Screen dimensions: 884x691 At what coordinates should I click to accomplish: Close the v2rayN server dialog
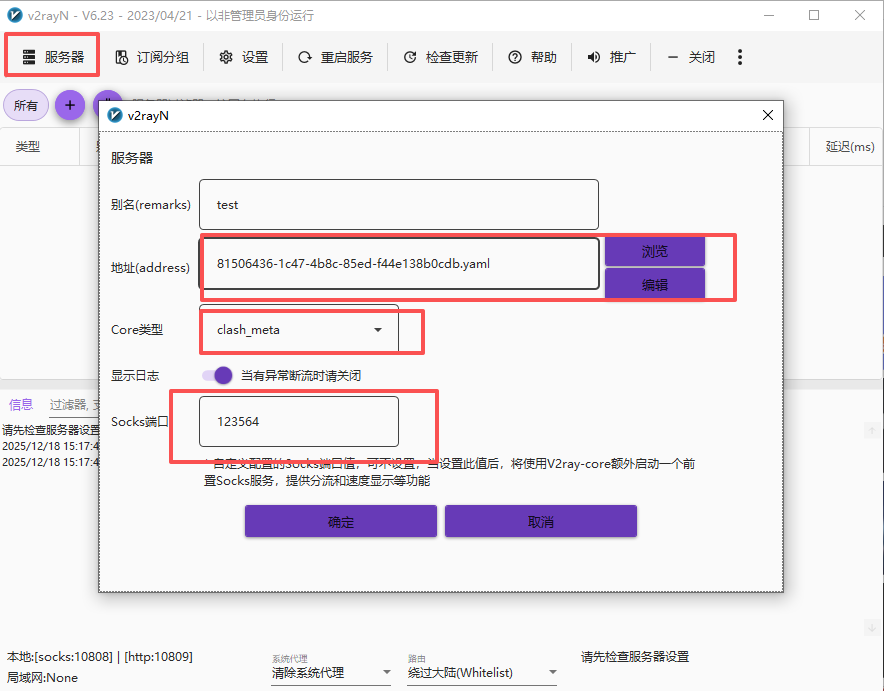(x=767, y=115)
